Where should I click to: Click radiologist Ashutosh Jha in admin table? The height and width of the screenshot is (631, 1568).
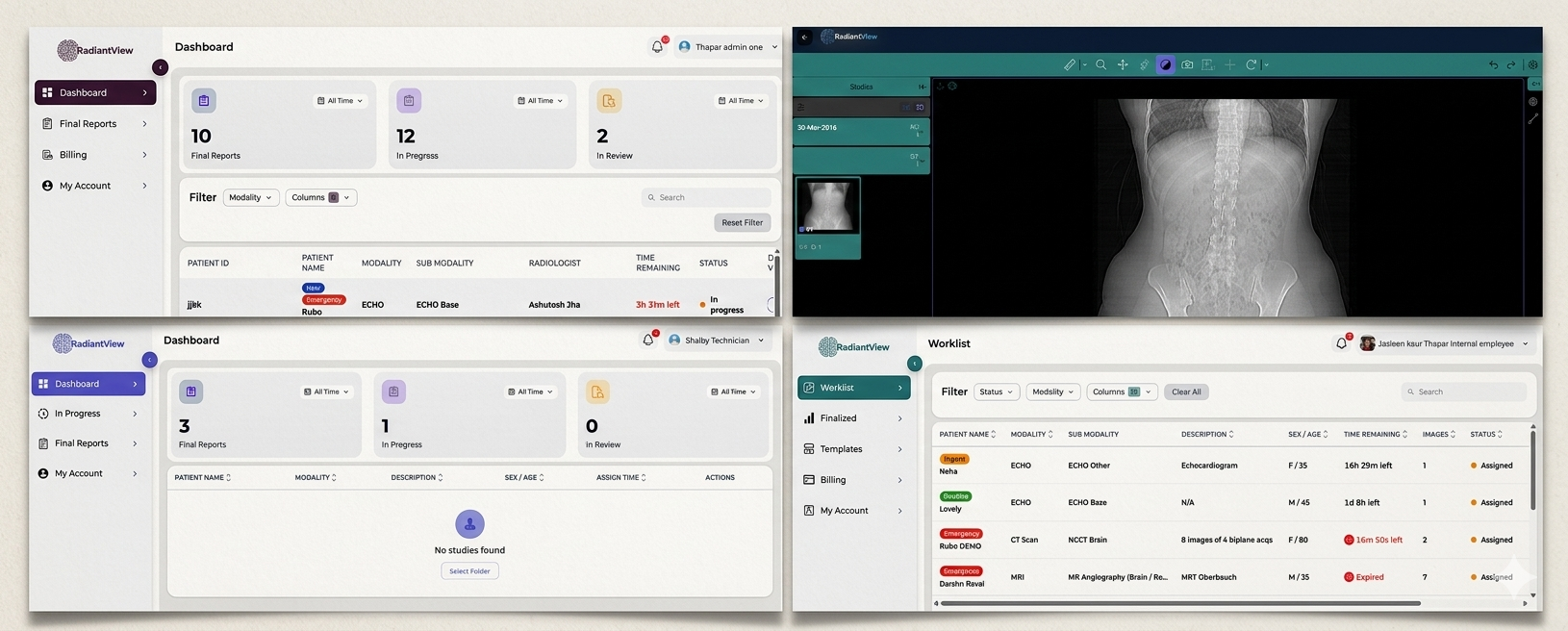(554, 305)
